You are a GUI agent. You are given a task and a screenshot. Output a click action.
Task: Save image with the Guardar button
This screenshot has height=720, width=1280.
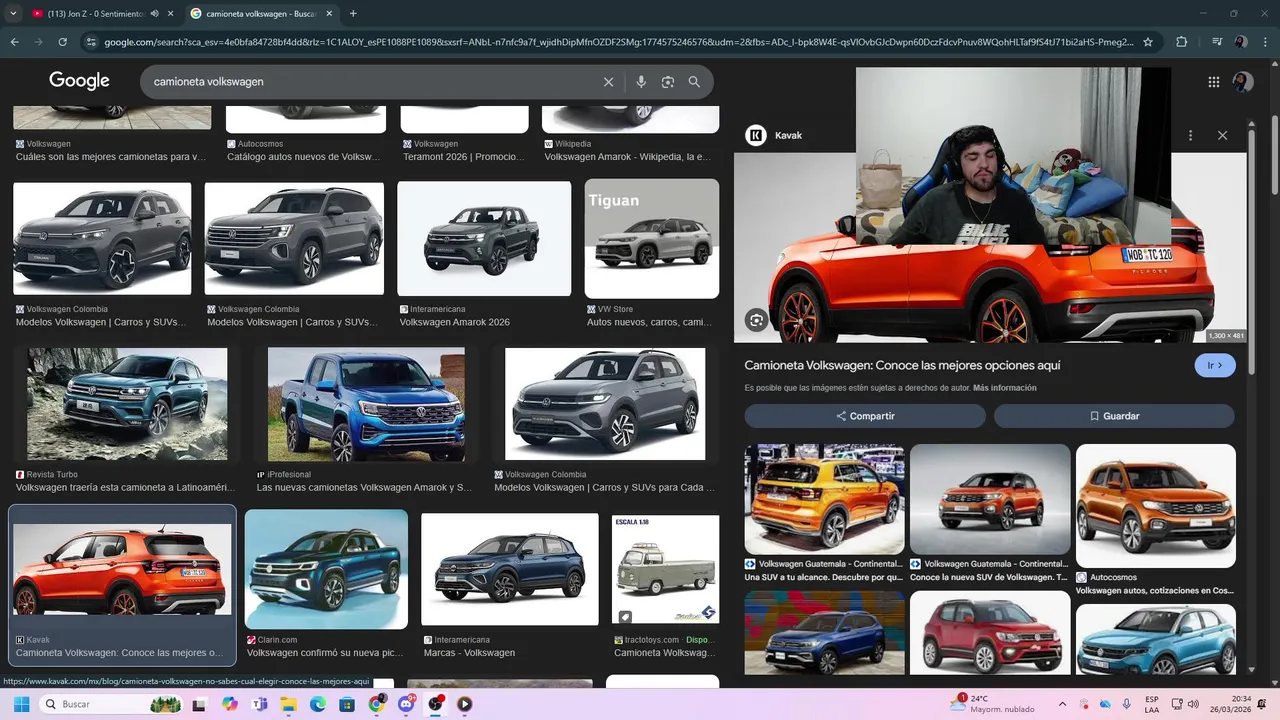click(x=1114, y=416)
